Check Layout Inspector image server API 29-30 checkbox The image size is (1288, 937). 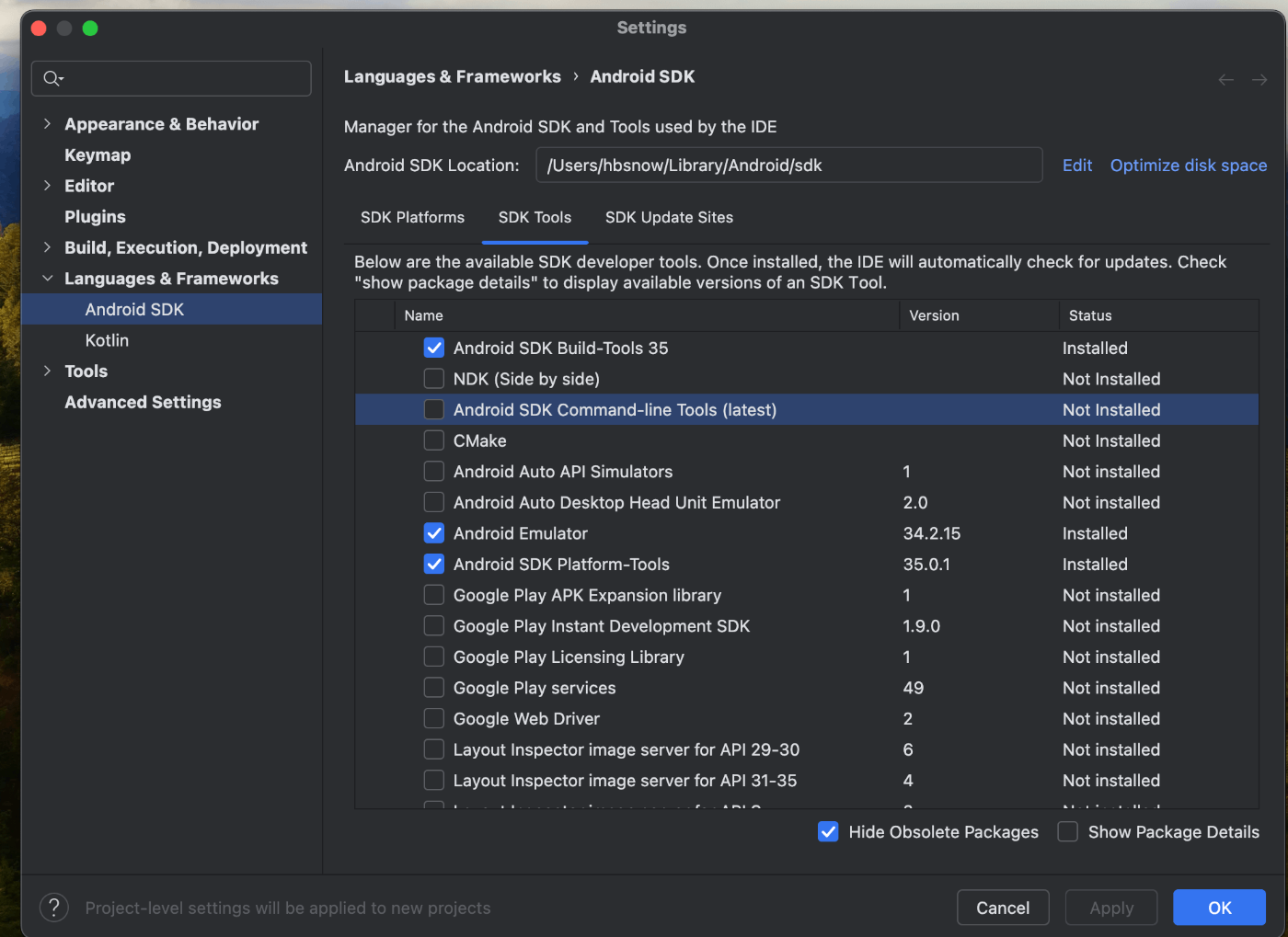click(x=434, y=749)
